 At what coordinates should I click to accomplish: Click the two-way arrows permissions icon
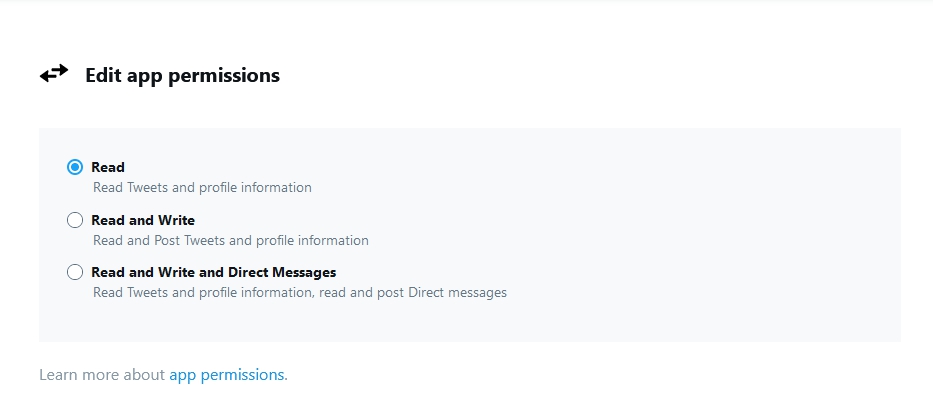pos(54,74)
